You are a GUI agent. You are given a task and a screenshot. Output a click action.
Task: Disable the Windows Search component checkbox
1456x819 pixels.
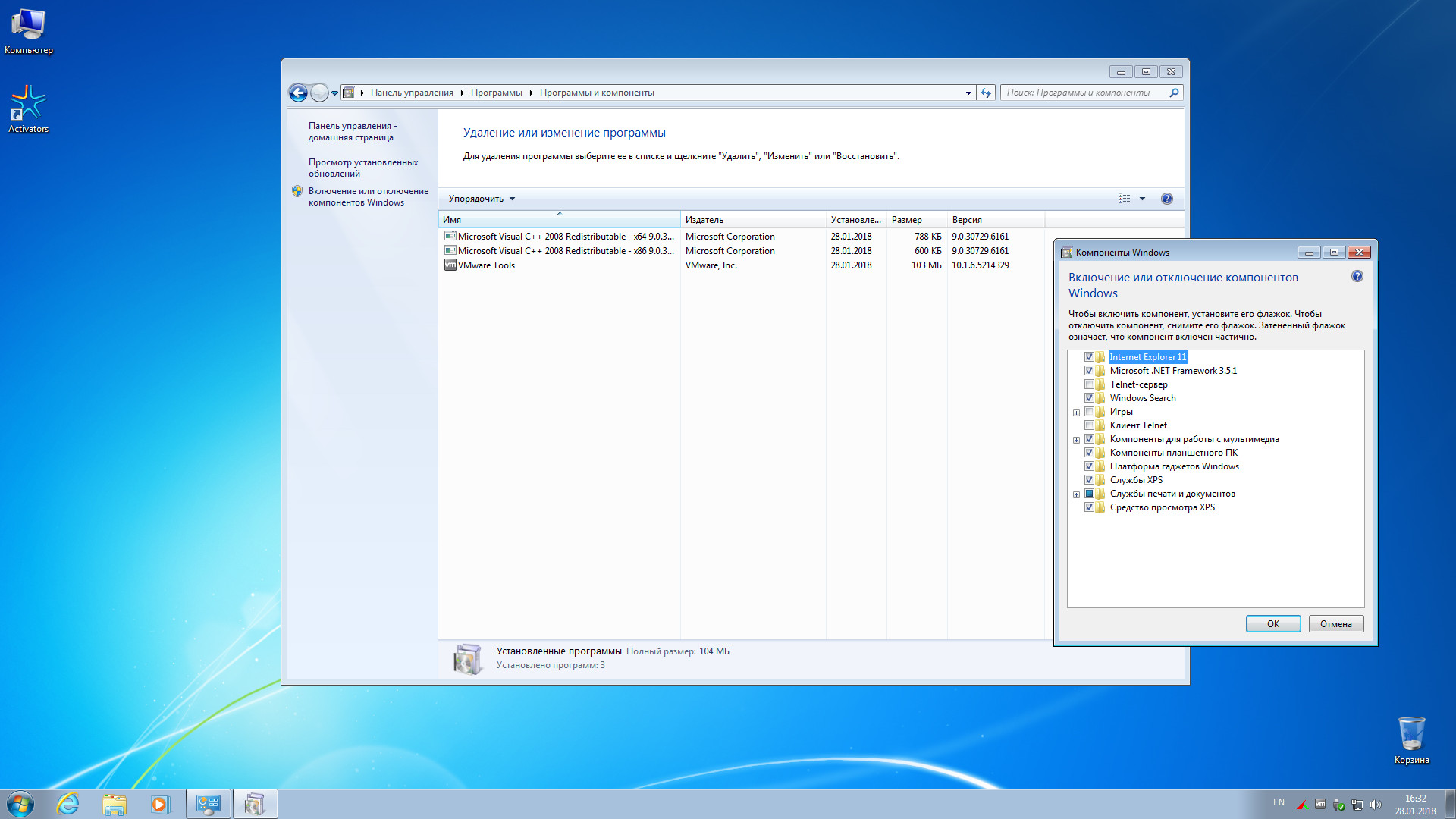pos(1089,398)
